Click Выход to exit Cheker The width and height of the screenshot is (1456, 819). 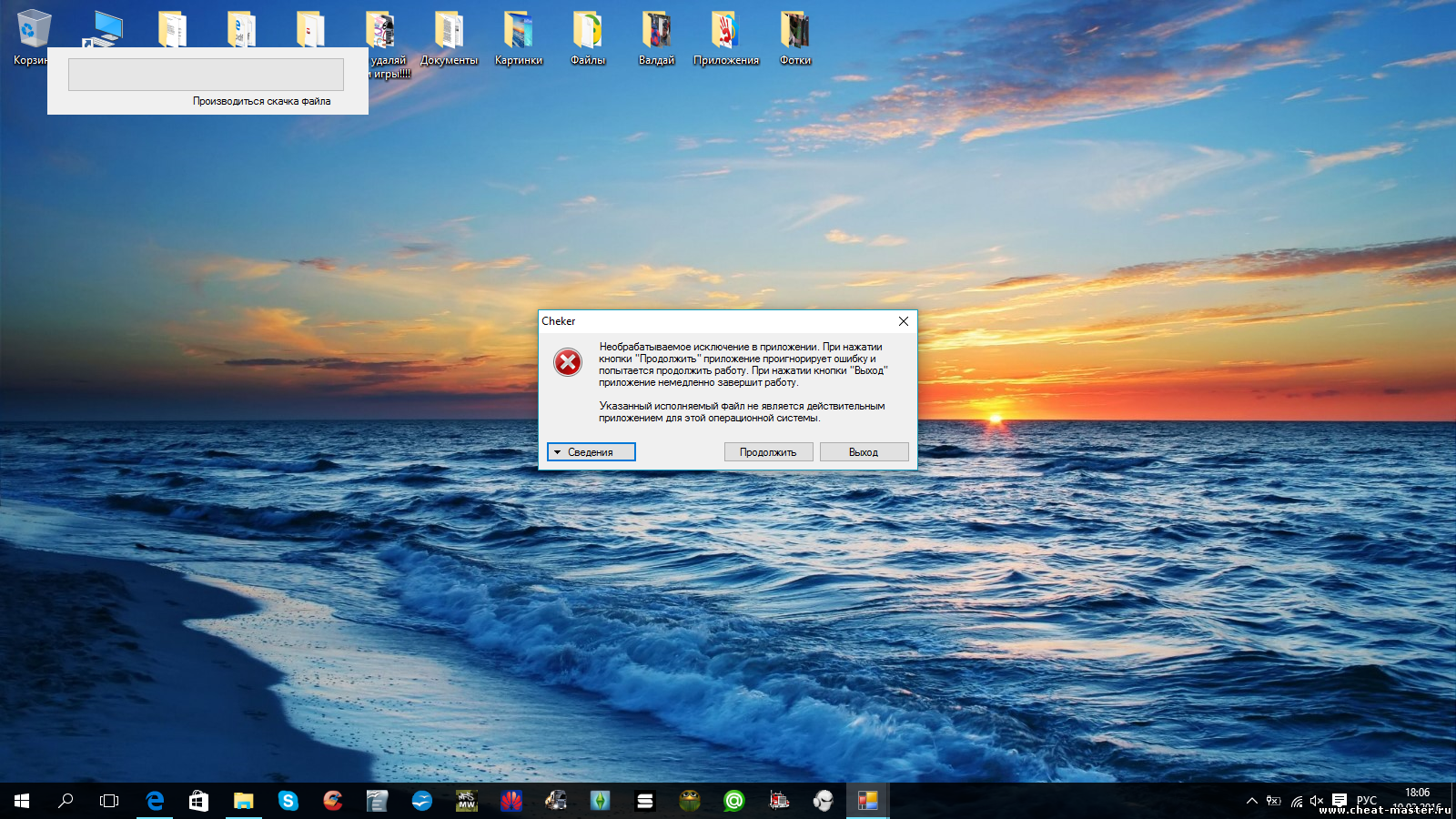pos(864,452)
